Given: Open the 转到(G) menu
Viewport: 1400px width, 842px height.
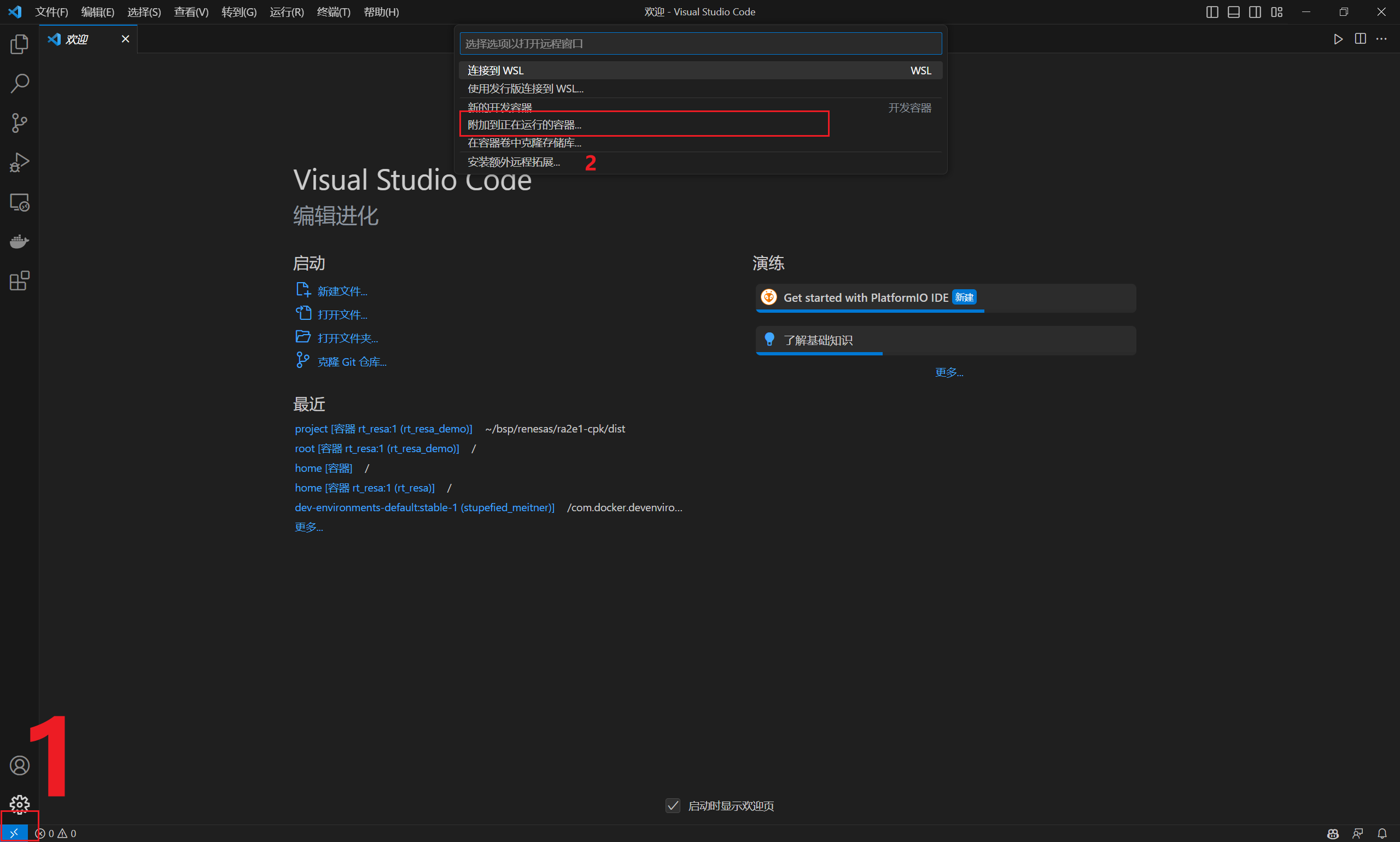Looking at the screenshot, I should (x=239, y=12).
